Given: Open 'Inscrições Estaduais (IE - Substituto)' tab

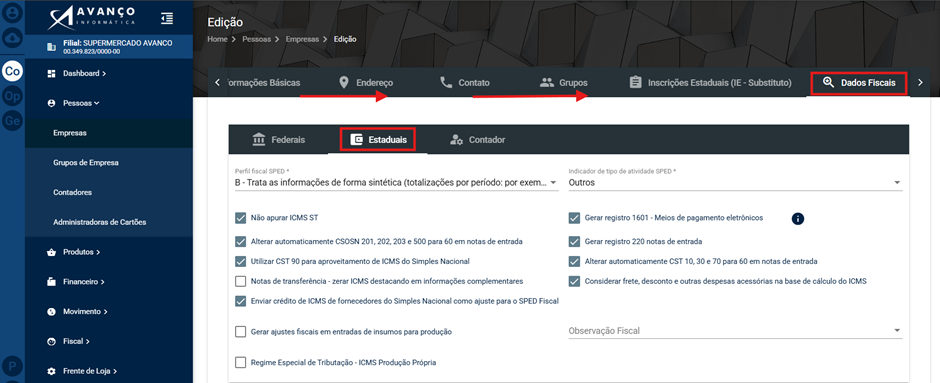Looking at the screenshot, I should pos(710,83).
